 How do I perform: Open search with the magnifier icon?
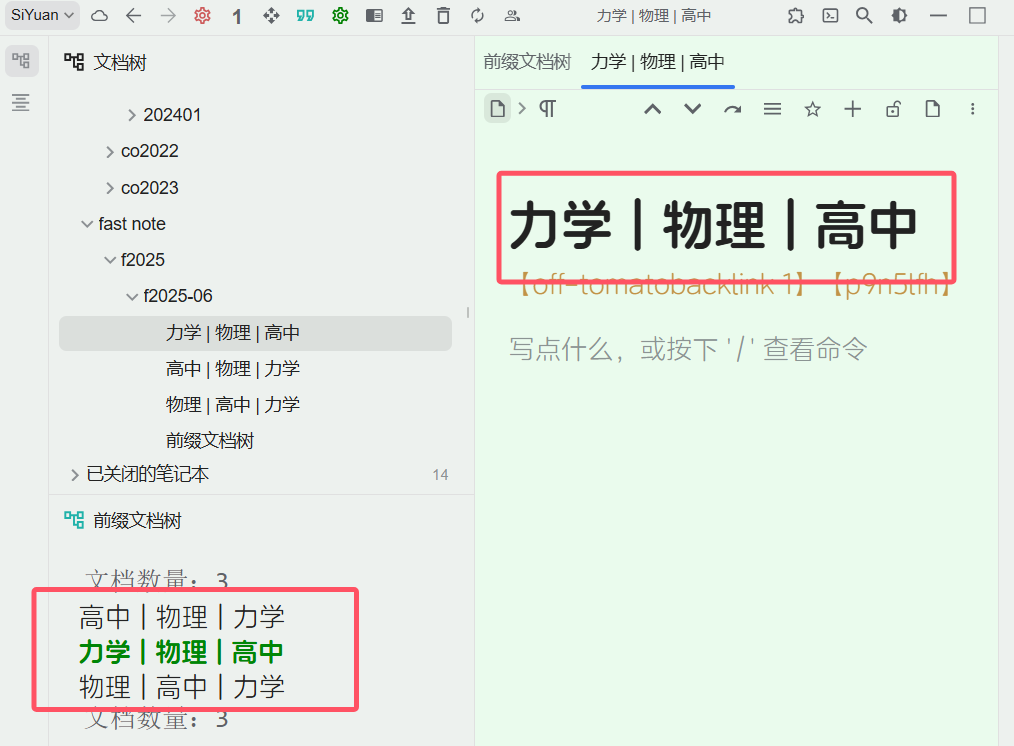pos(864,16)
